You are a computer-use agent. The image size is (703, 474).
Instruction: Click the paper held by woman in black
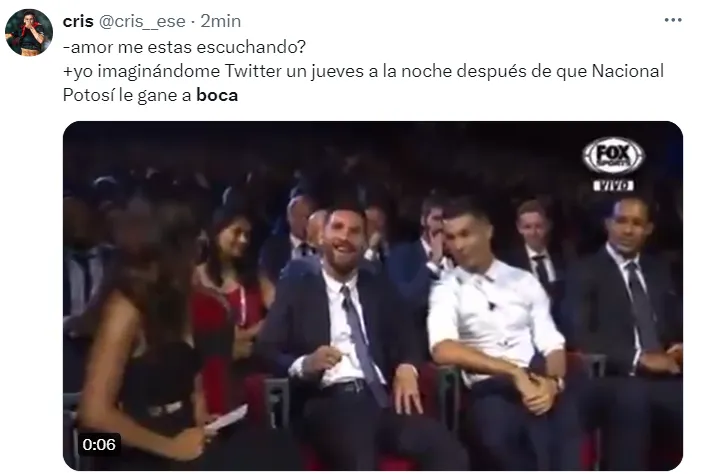(x=226, y=419)
